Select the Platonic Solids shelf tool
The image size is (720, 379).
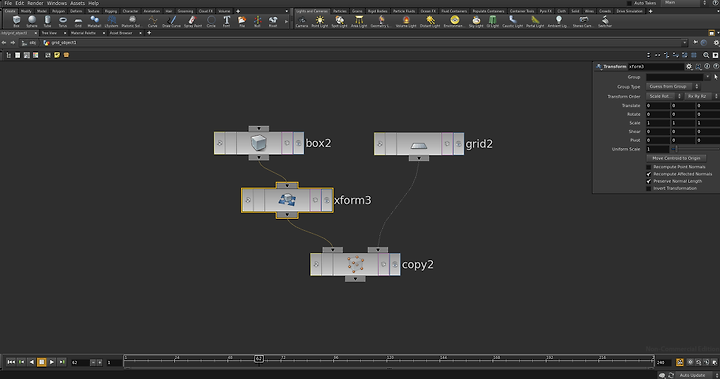pos(132,21)
